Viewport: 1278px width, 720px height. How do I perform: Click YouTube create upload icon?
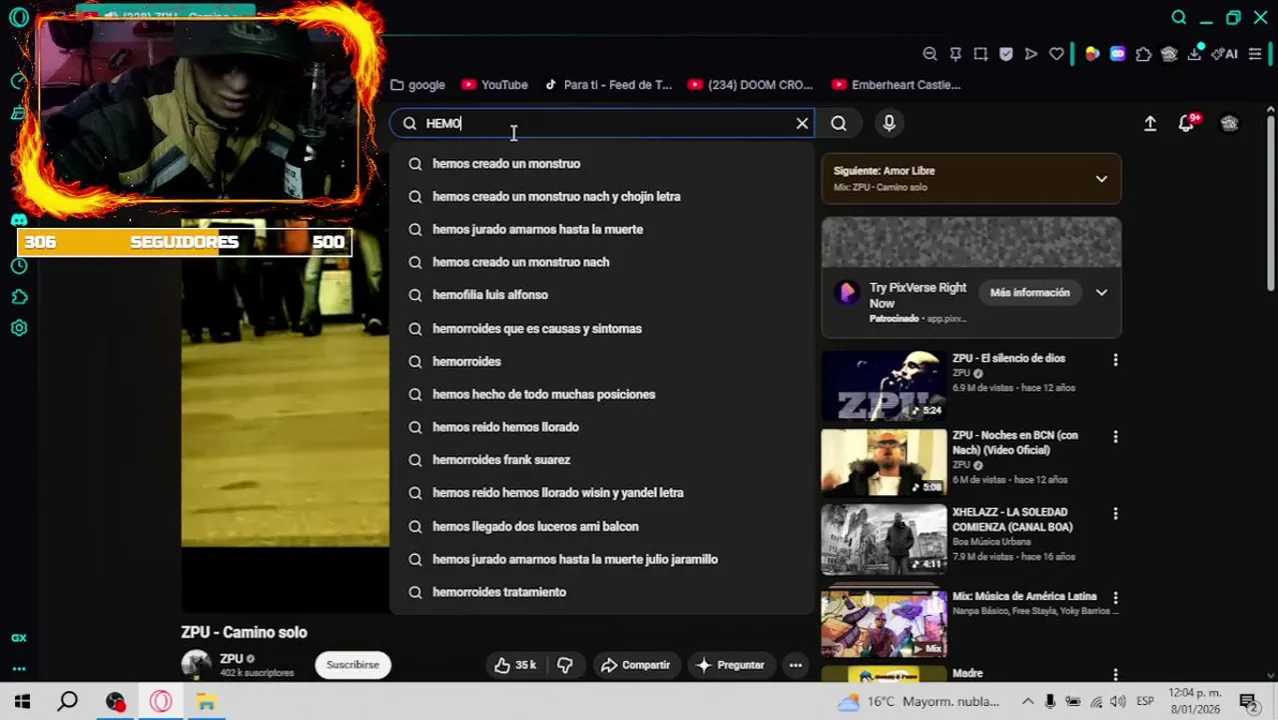pos(1150,123)
